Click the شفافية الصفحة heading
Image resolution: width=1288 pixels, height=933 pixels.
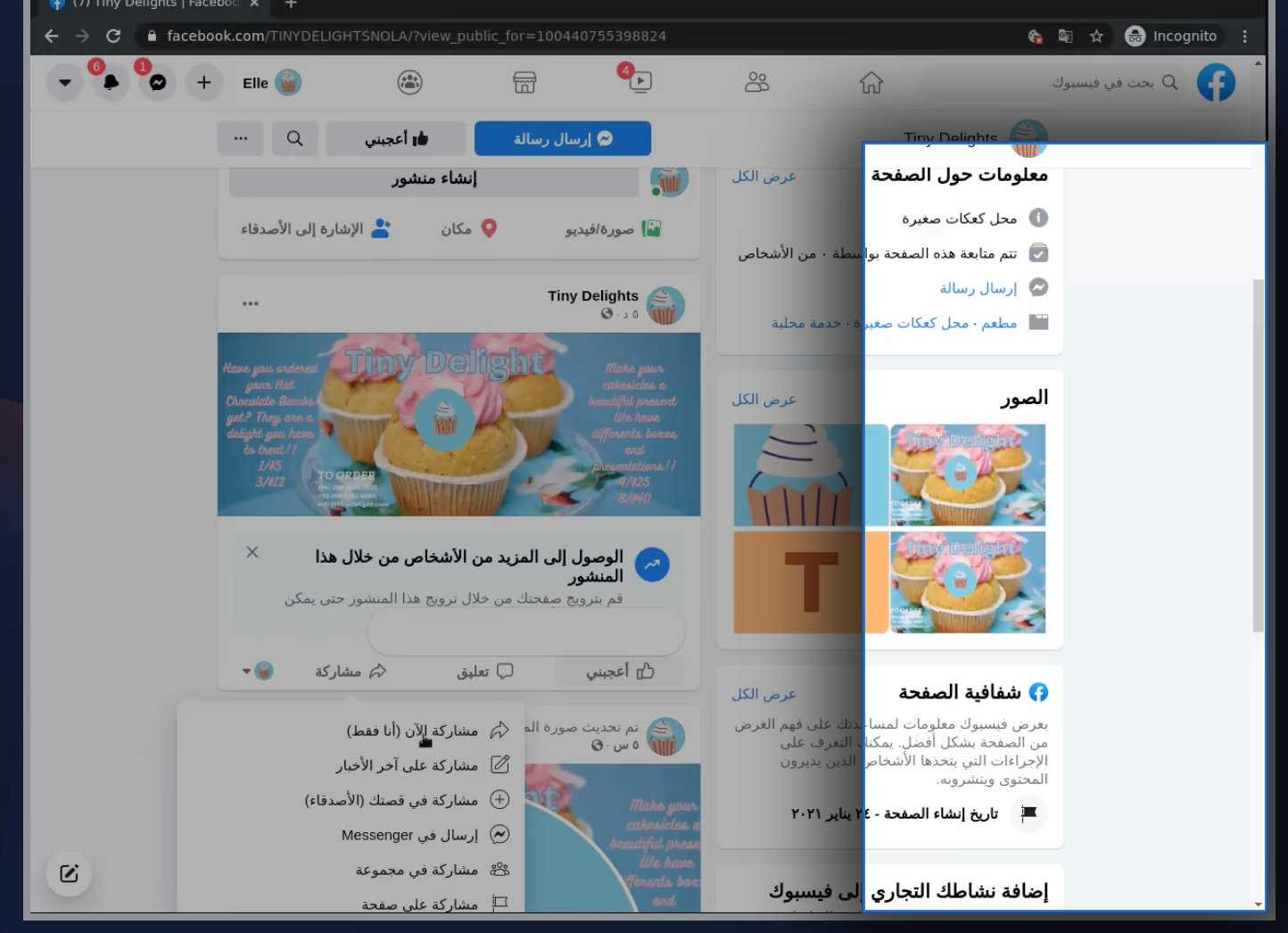(959, 692)
